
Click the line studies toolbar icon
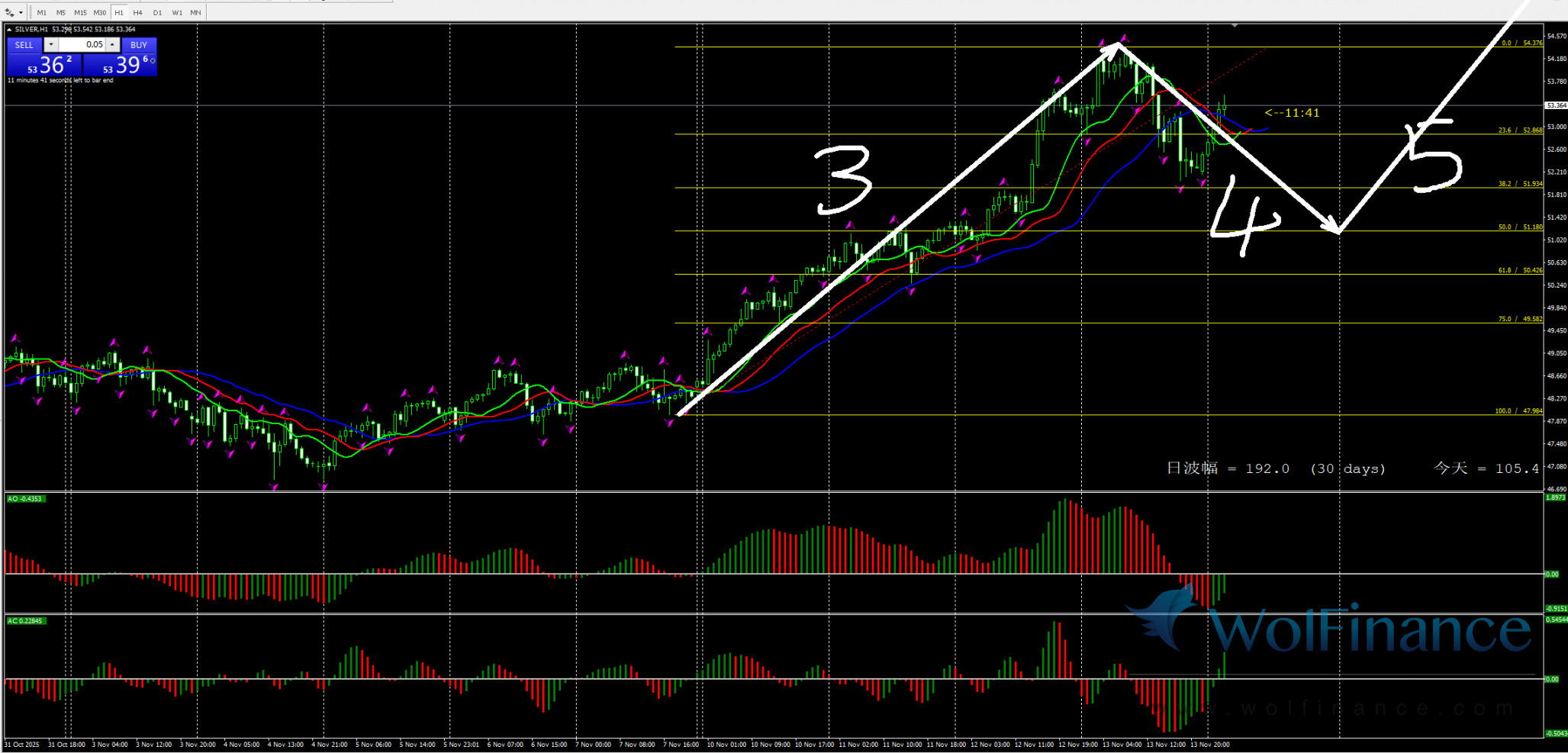point(9,13)
